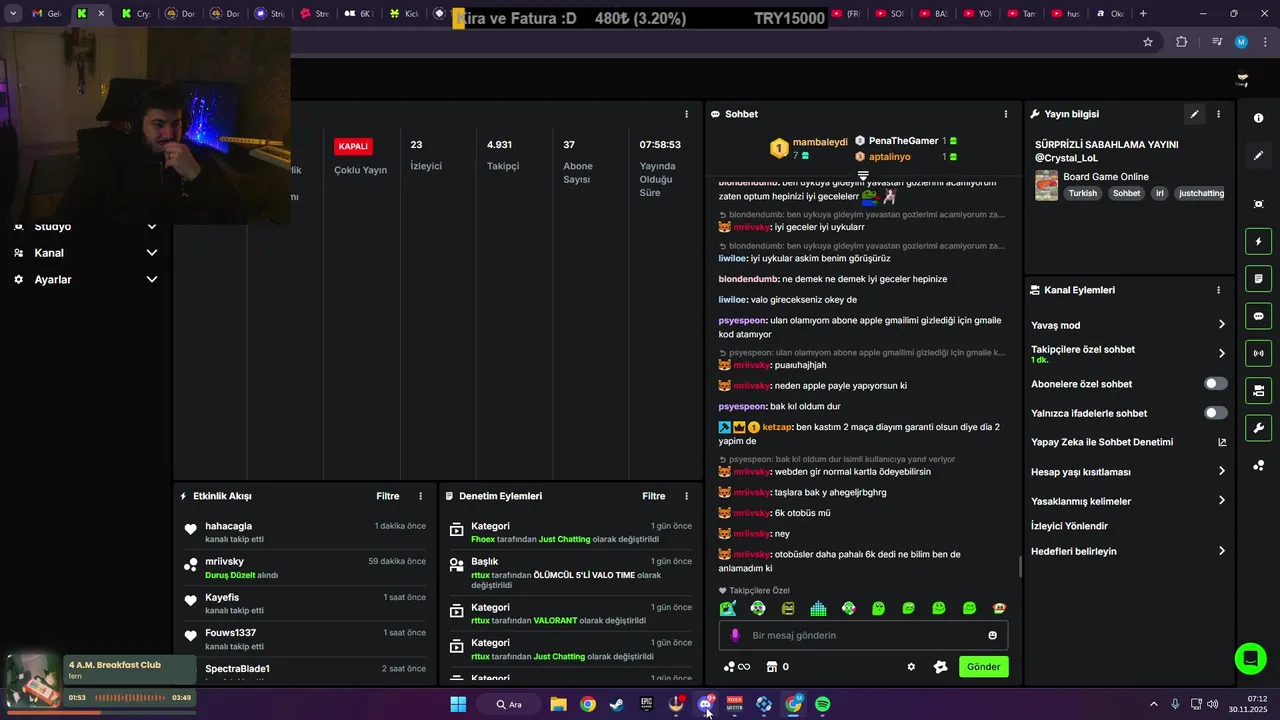Image resolution: width=1280 pixels, height=720 pixels.
Task: Open Etkinlik Akışı Filtre button
Action: (387, 496)
